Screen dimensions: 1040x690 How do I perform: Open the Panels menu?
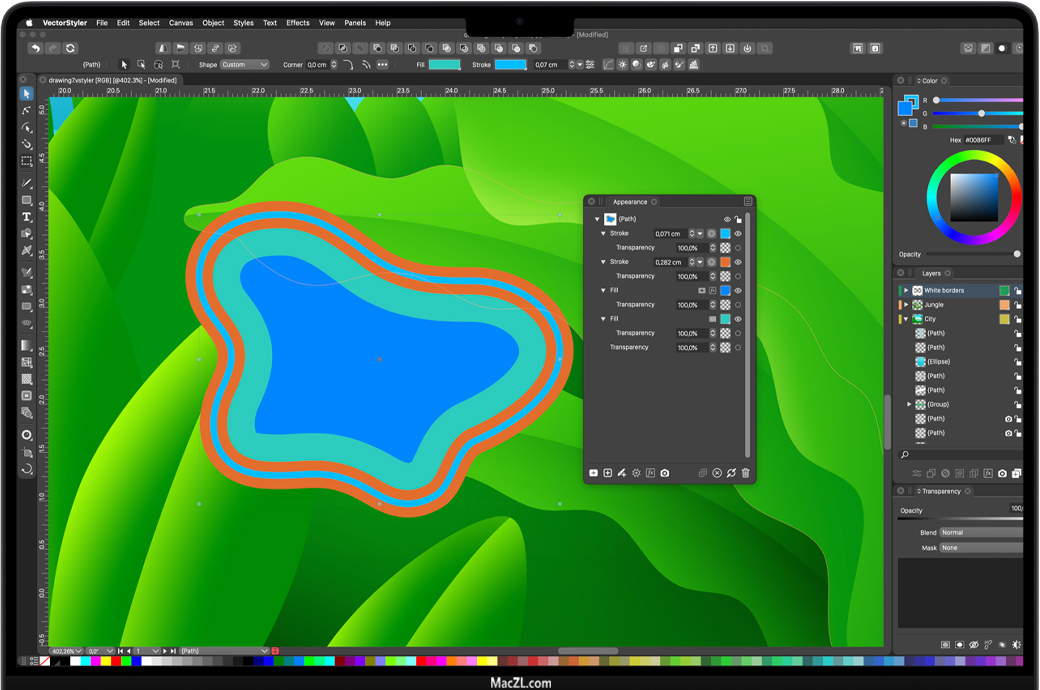pos(355,23)
